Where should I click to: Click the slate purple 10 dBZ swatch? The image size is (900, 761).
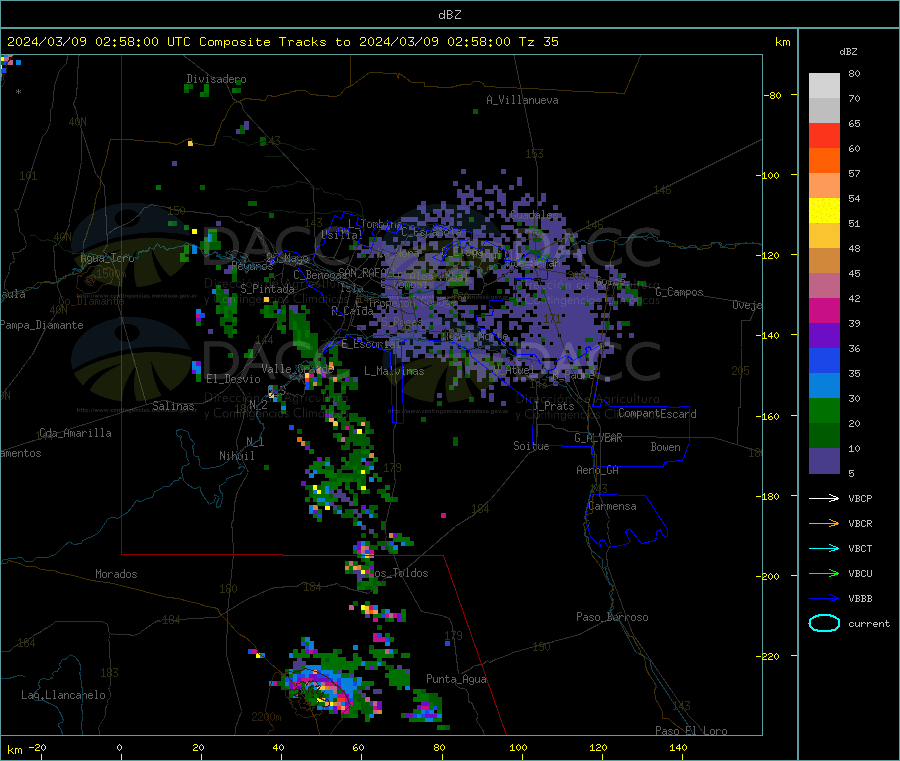824,461
